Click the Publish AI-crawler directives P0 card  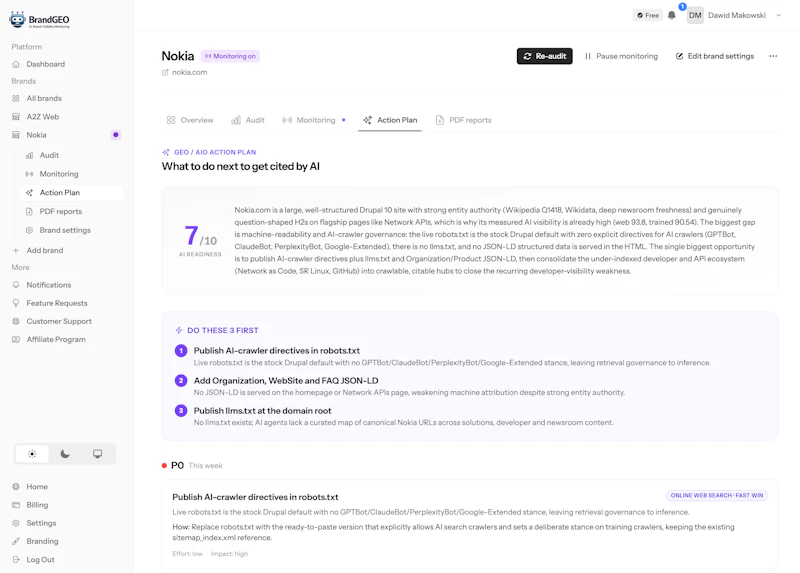tap(470, 525)
